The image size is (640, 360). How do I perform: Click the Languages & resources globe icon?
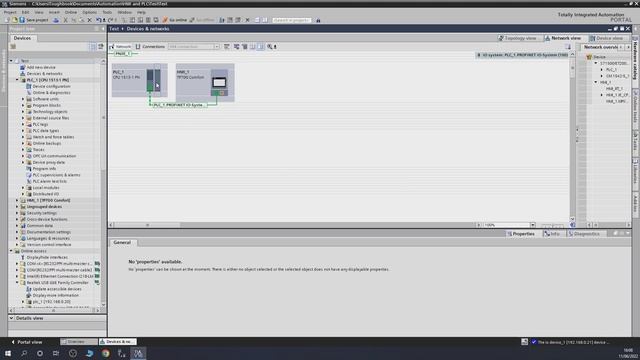click(x=23, y=238)
